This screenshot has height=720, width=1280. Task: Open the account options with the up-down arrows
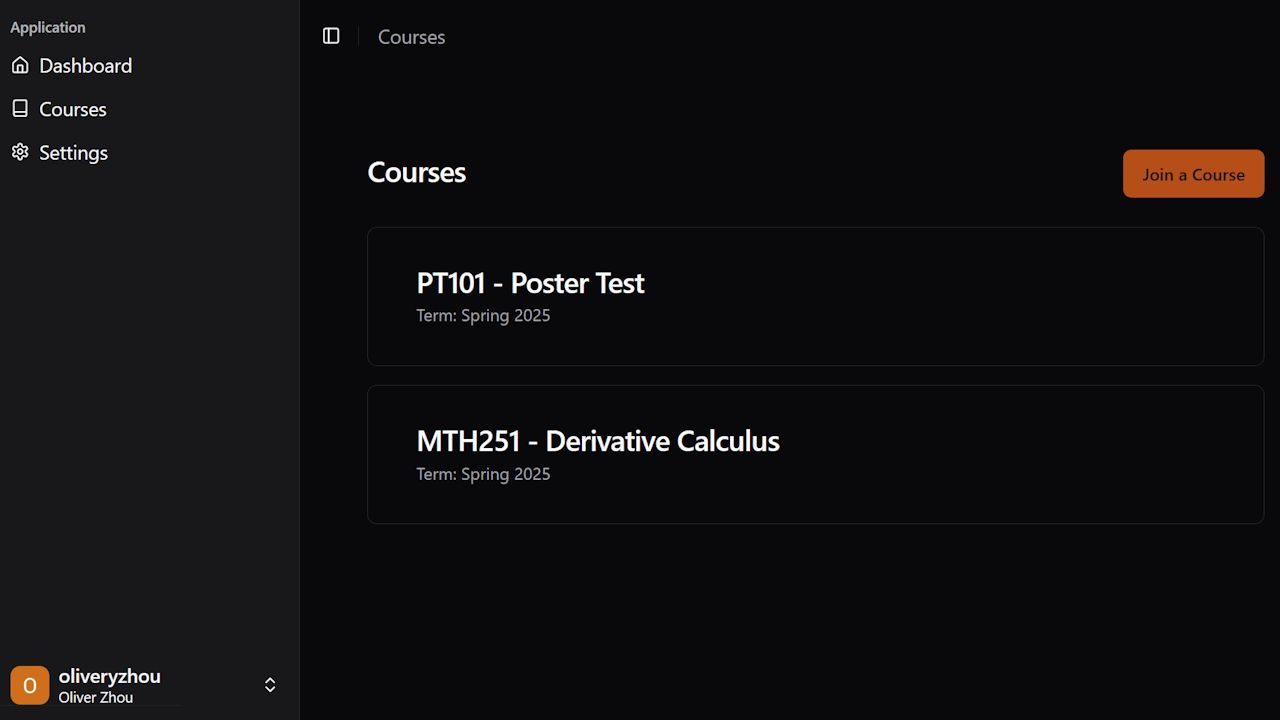(x=270, y=685)
